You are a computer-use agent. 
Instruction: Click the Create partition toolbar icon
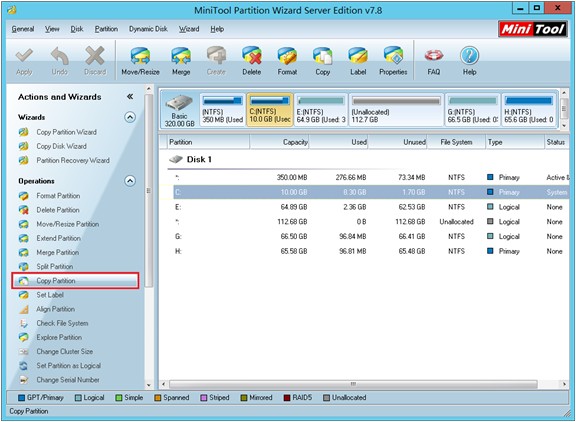(216, 61)
